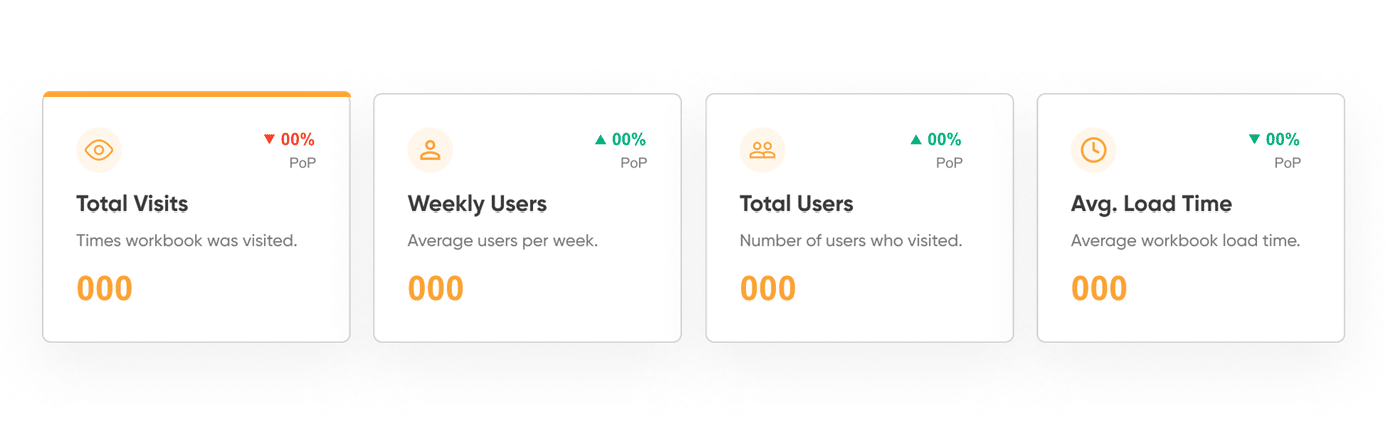Open the Avg. Load Time card heading
Image resolution: width=1386 pixels, height=422 pixels.
(1151, 205)
